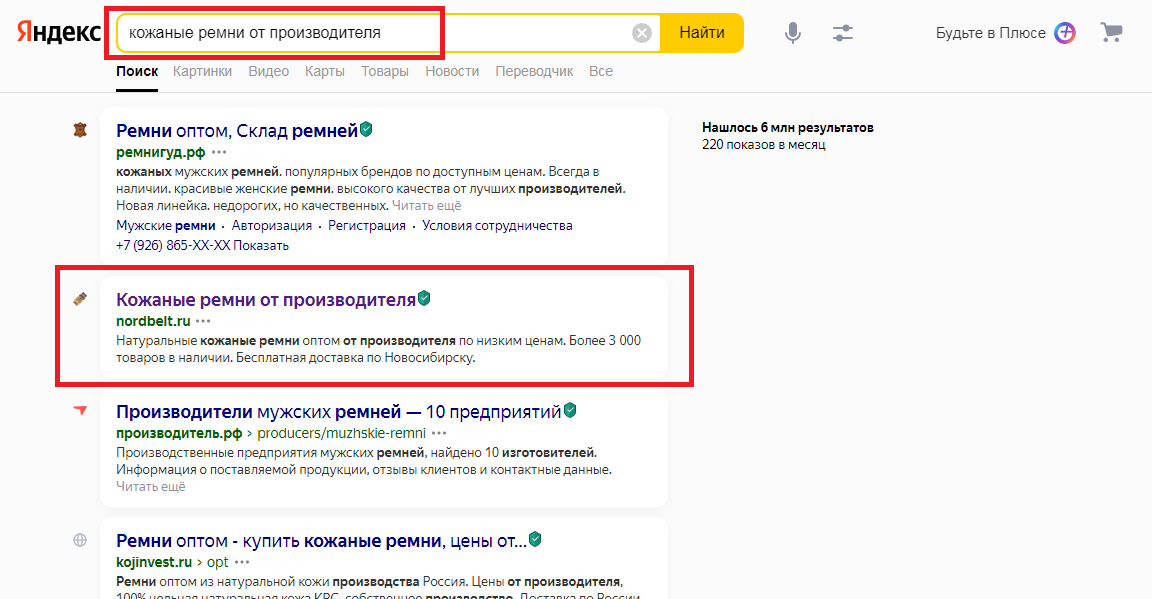The width and height of the screenshot is (1152, 599).
Task: Switch to the Товары tab
Action: (x=385, y=71)
